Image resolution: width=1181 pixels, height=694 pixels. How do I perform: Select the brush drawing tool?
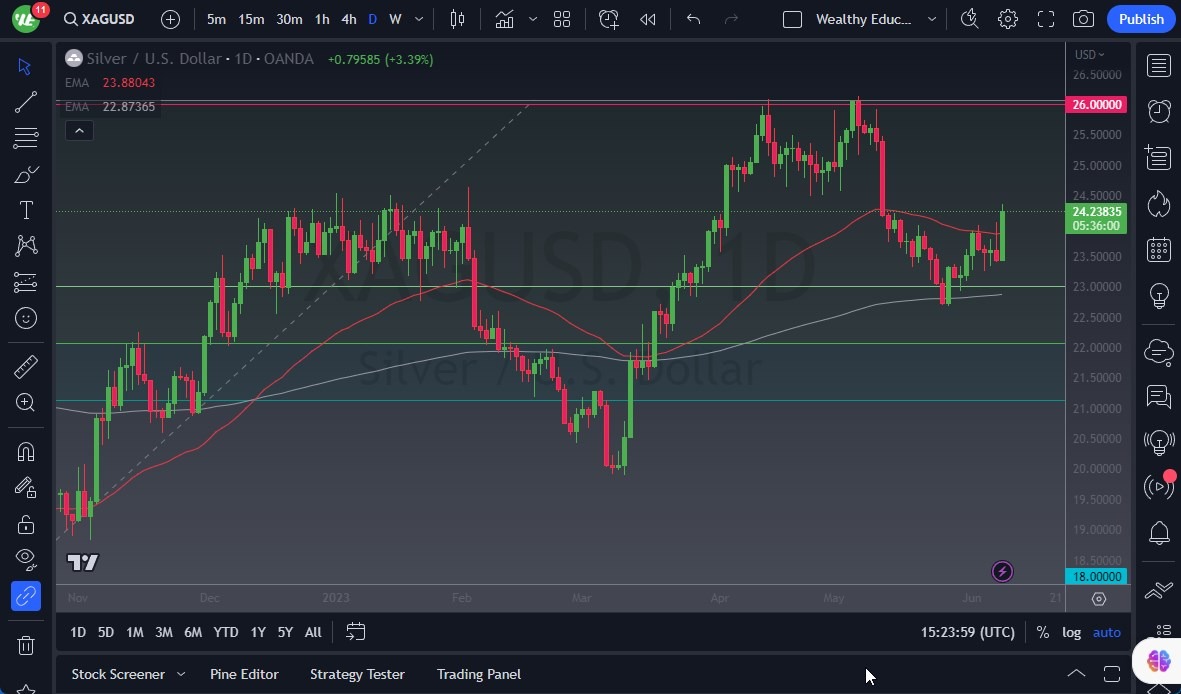(26, 175)
